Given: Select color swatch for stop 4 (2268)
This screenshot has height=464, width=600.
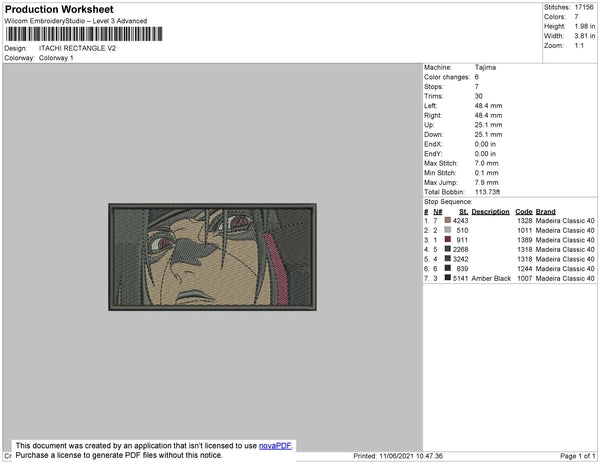Looking at the screenshot, I should pyautogui.click(x=448, y=249).
